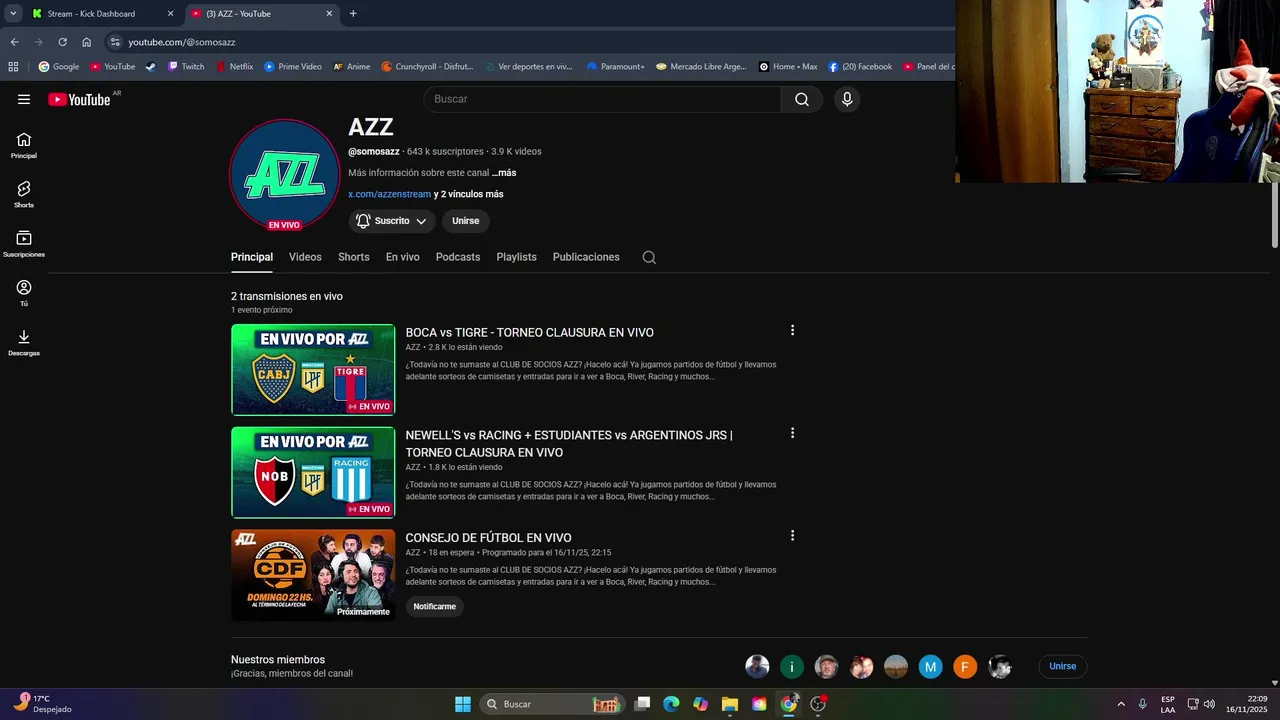Activate voice search microphone
The image size is (1280, 720).
[x=847, y=99]
